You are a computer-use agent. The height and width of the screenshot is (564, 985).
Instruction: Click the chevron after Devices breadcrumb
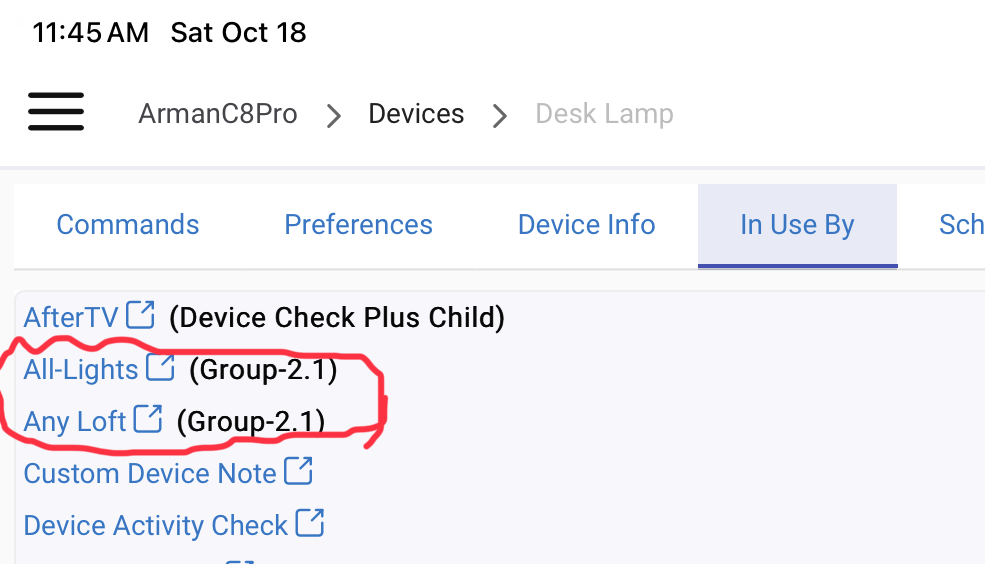click(499, 116)
